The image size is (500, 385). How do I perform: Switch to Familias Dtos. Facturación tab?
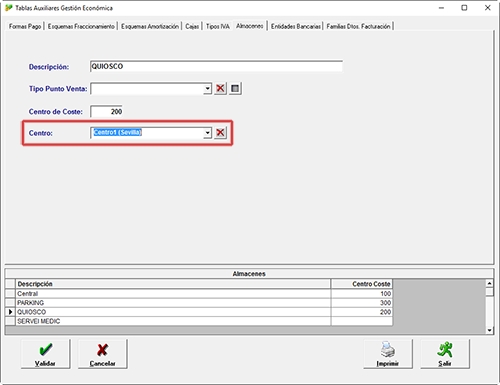pos(358,26)
